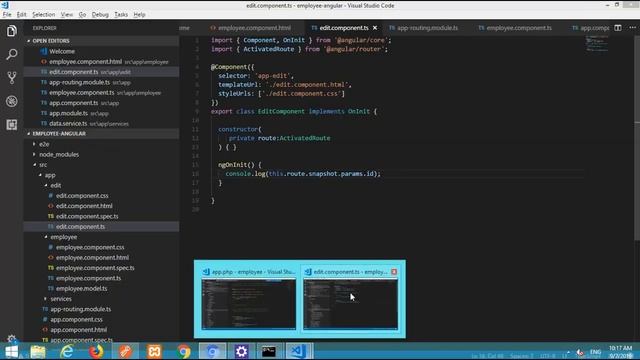Close the edit.component.ts tab
The height and width of the screenshot is (360, 640).
click(x=375, y=28)
